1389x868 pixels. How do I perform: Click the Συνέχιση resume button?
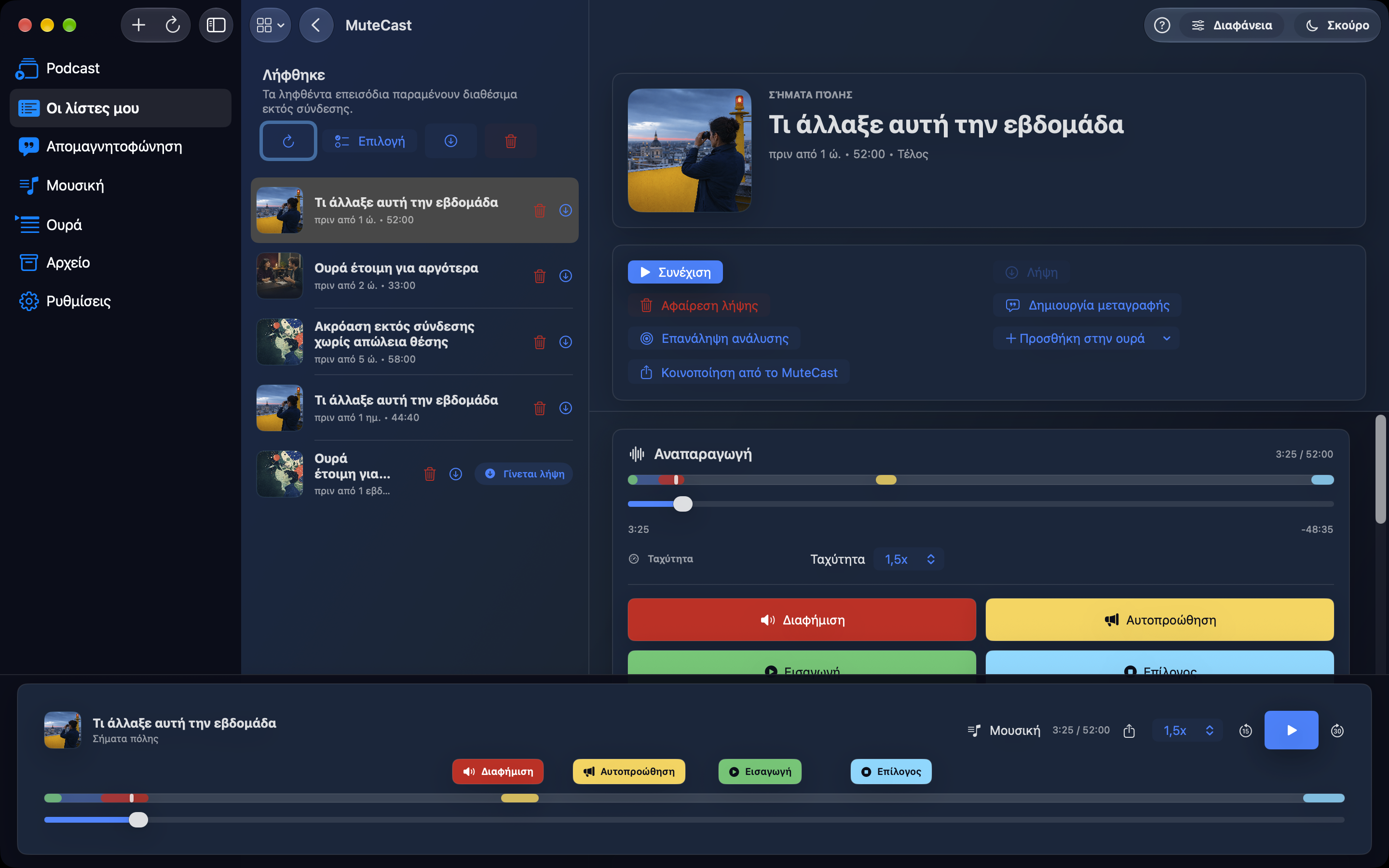coord(675,272)
